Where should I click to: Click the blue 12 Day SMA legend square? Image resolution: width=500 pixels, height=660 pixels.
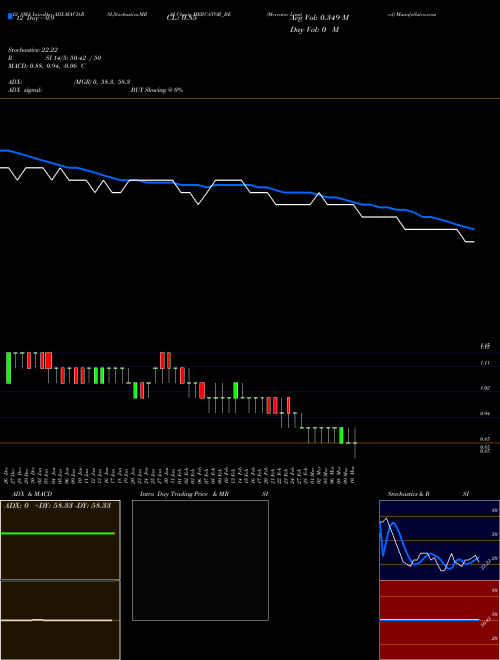[11, 16]
